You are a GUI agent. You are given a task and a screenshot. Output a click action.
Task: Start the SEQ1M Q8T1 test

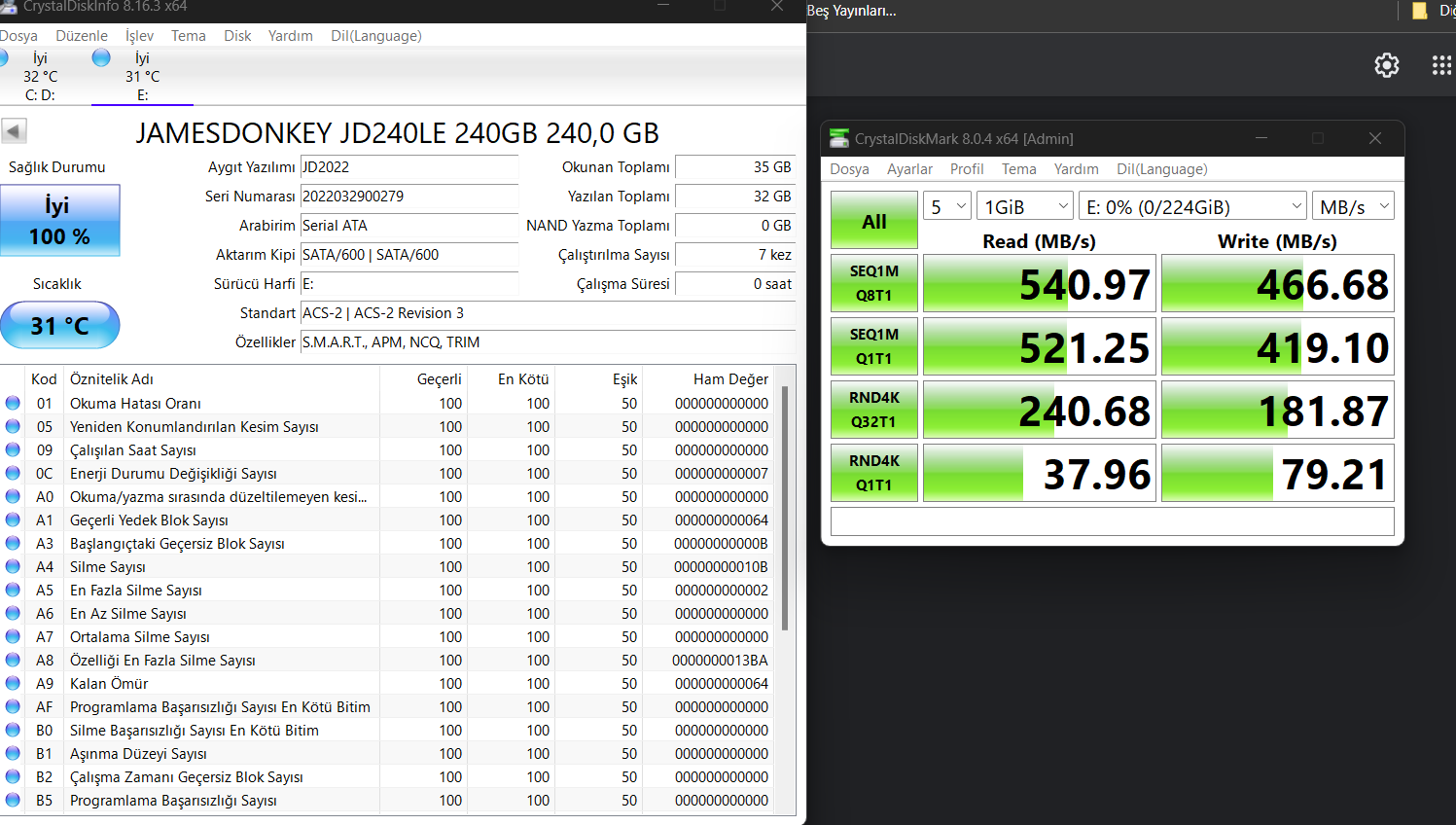click(874, 283)
